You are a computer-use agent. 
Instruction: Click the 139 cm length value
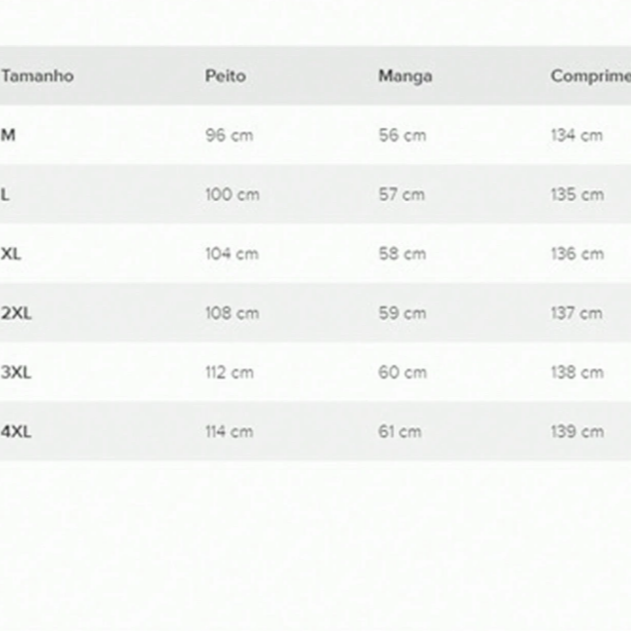point(577,432)
